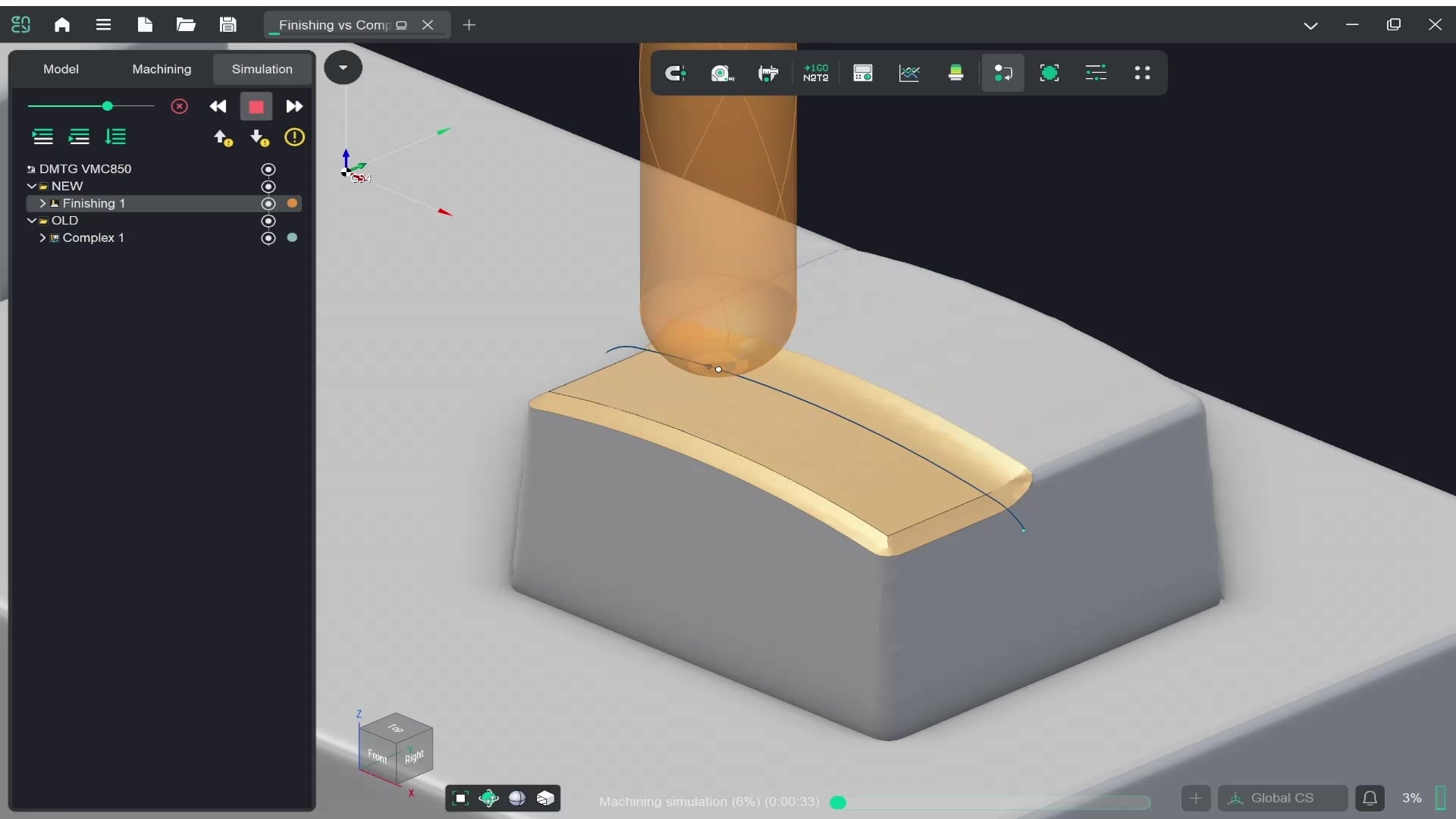Save the current project
The width and height of the screenshot is (1456, 819).
pos(227,25)
